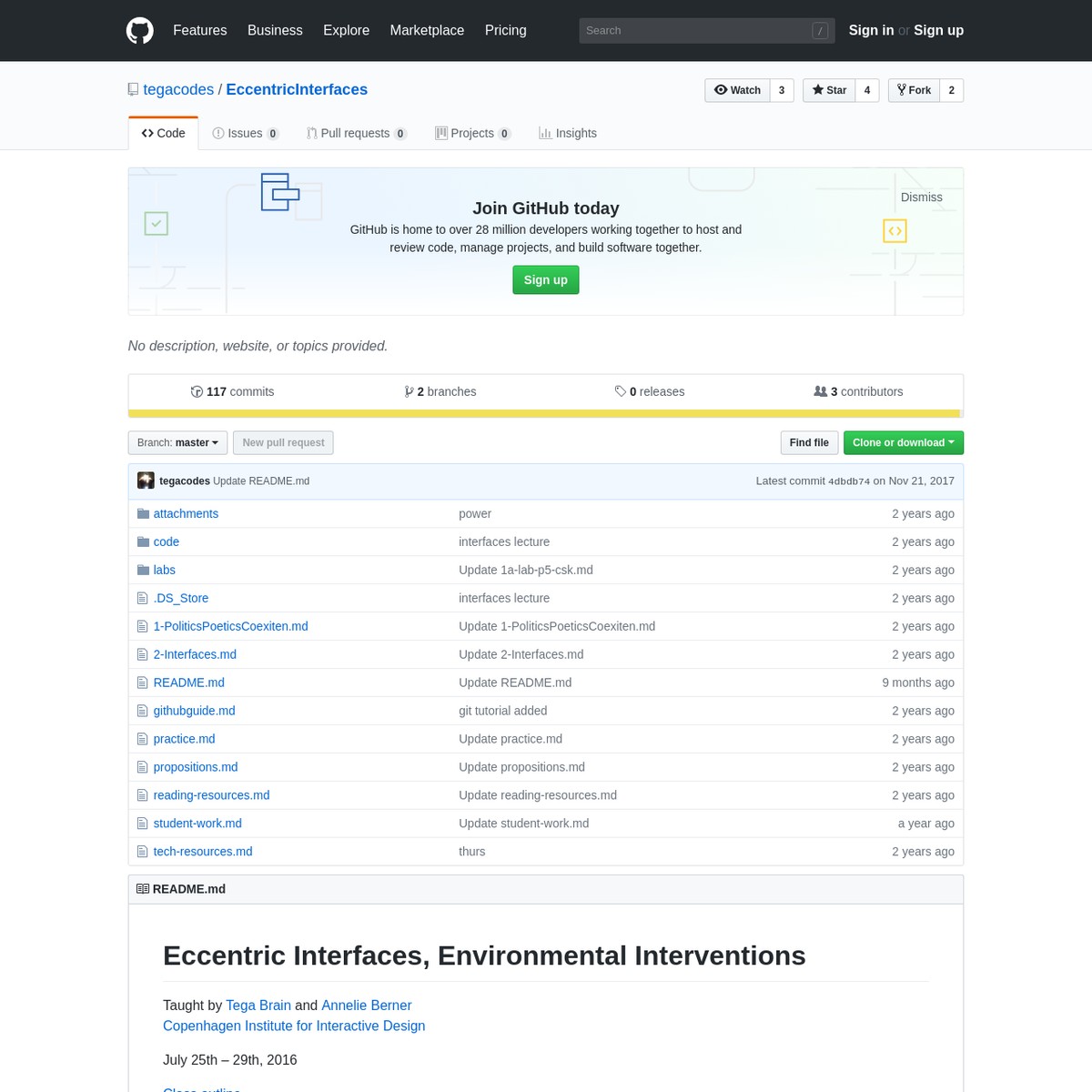Screen dimensions: 1092x1092
Task: Star the EccentricInterfaces repository
Action: tap(829, 90)
